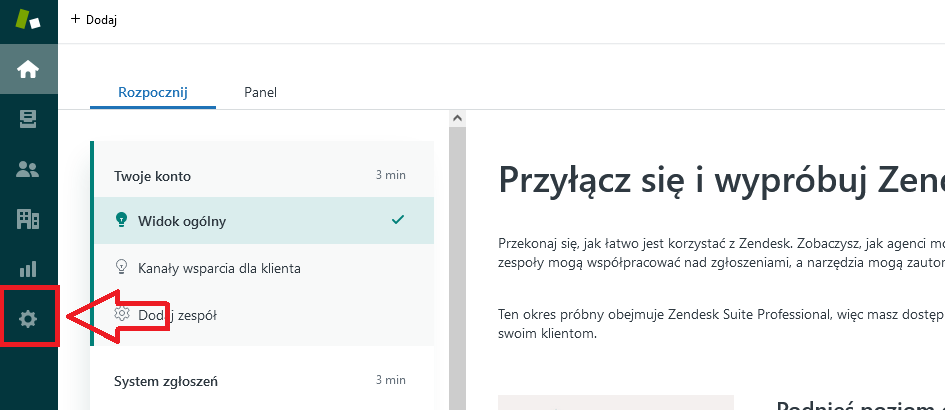Viewport: 945px width, 410px height.
Task: Click the checkmark on Widok ogólny row
Action: click(x=398, y=220)
